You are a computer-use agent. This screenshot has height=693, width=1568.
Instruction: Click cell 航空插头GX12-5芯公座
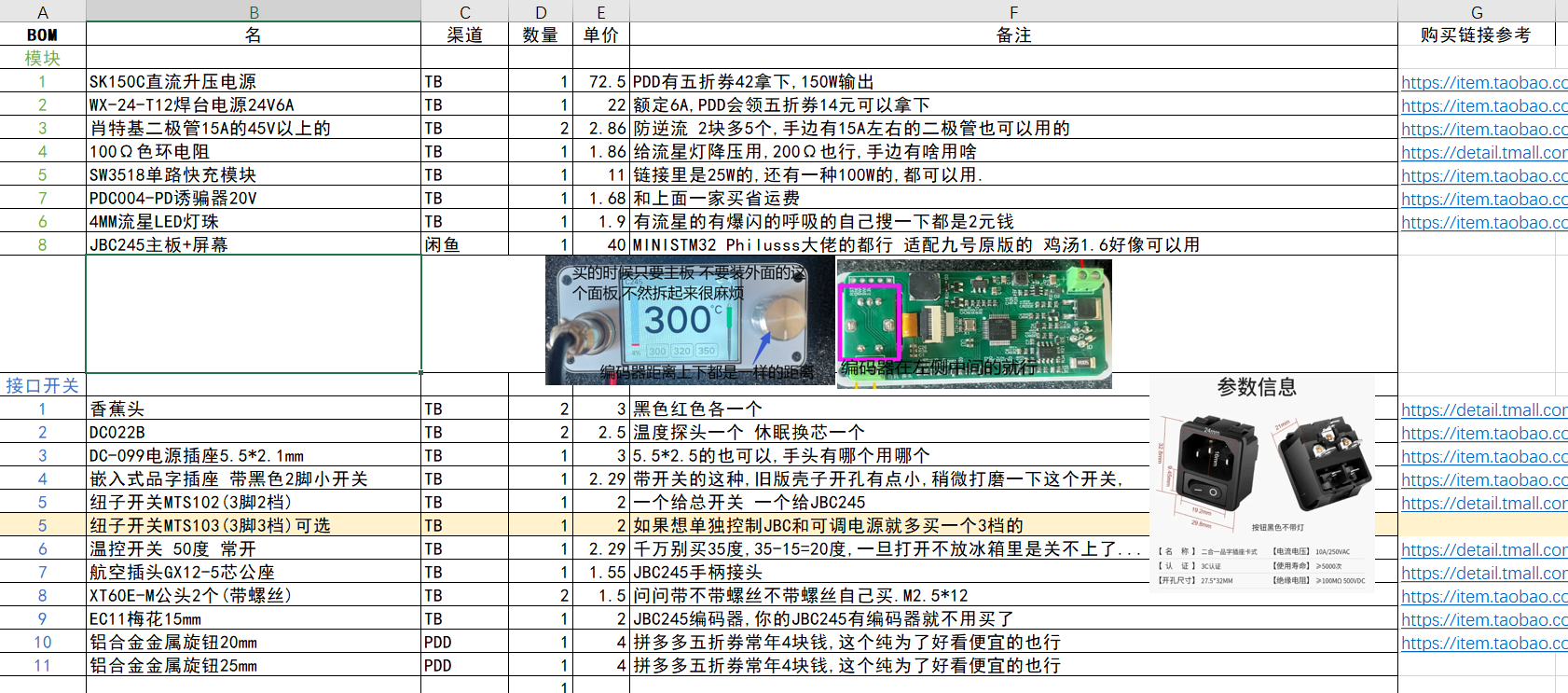pos(254,572)
